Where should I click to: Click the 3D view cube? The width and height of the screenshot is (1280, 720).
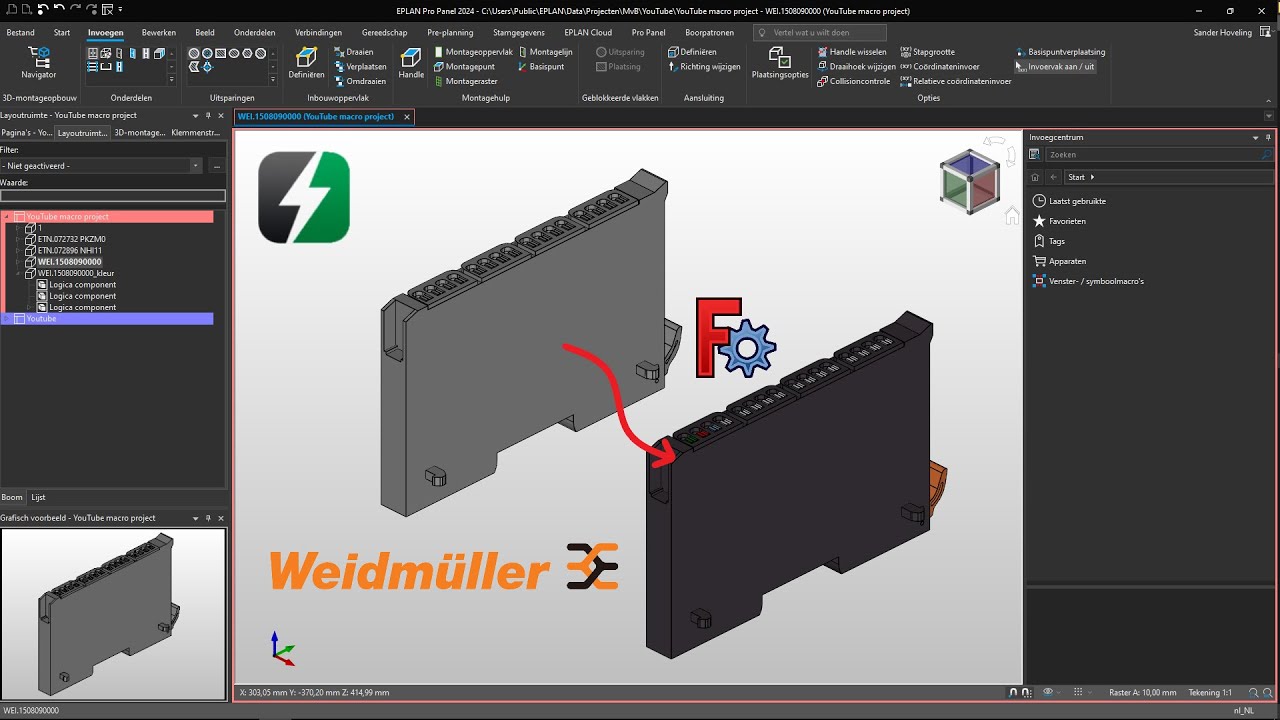click(x=969, y=181)
